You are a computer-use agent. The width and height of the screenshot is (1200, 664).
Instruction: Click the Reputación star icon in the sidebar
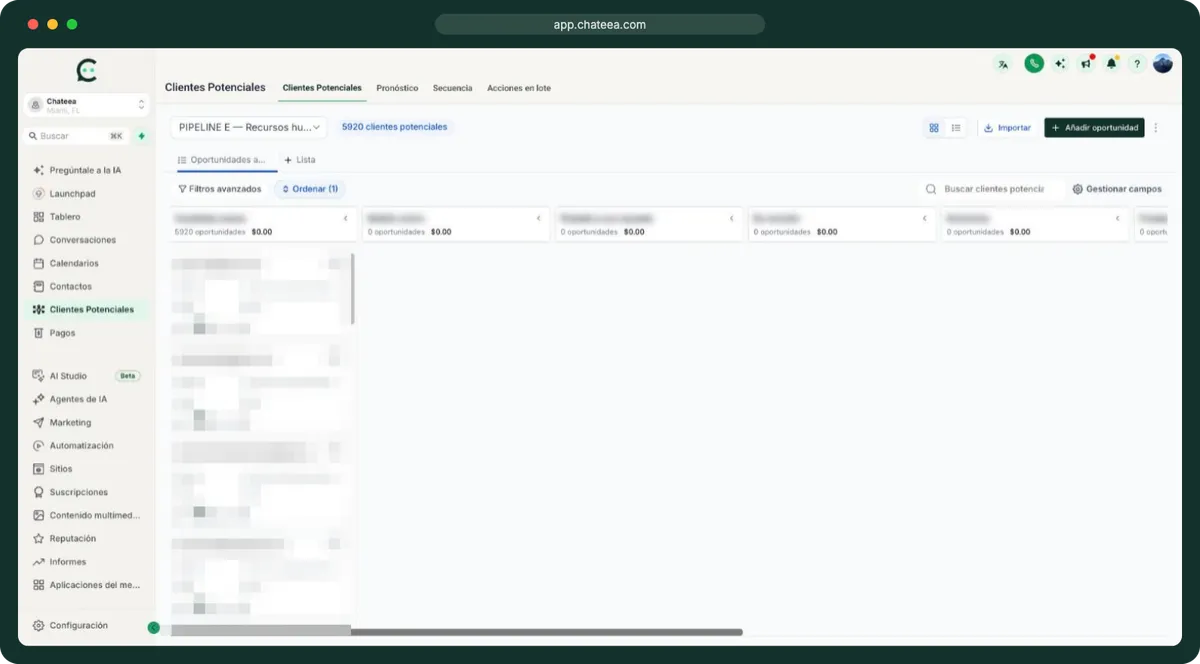(39, 539)
